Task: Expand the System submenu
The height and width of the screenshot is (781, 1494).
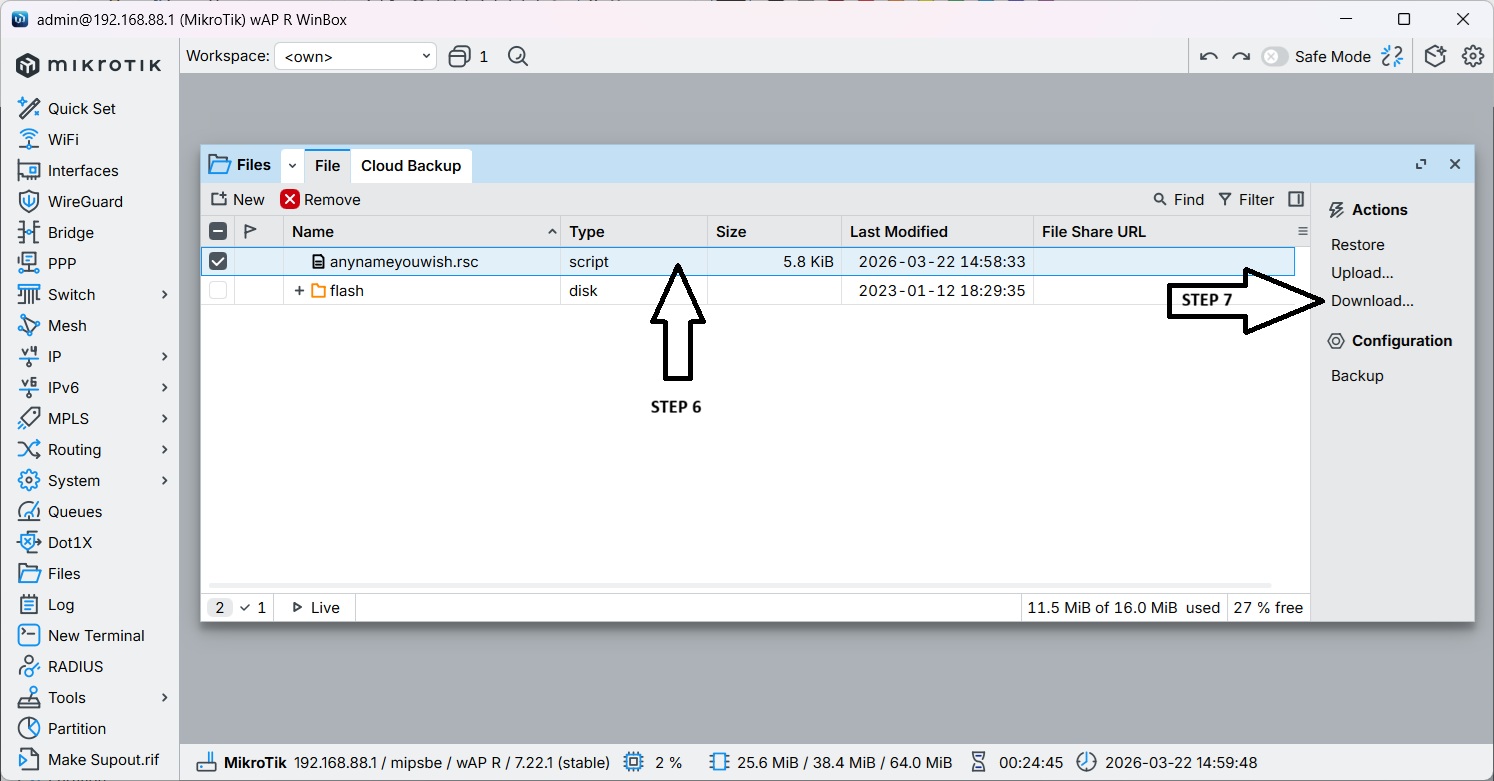Action: click(165, 480)
